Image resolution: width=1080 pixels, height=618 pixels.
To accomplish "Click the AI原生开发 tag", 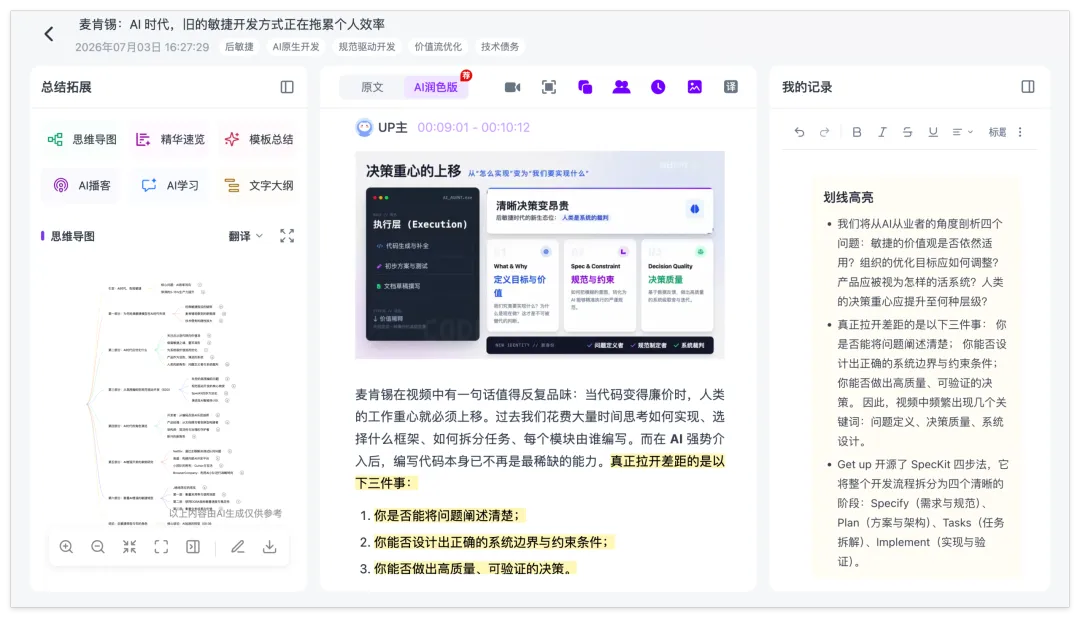I will tap(296, 47).
